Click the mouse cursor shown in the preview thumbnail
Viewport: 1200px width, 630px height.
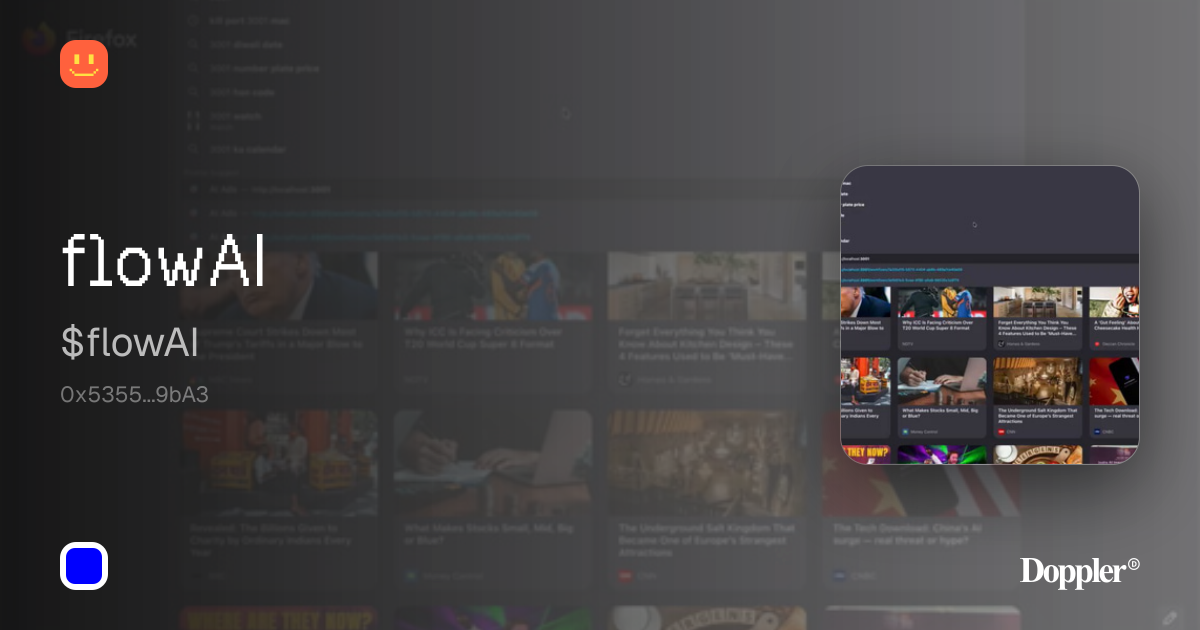click(975, 224)
